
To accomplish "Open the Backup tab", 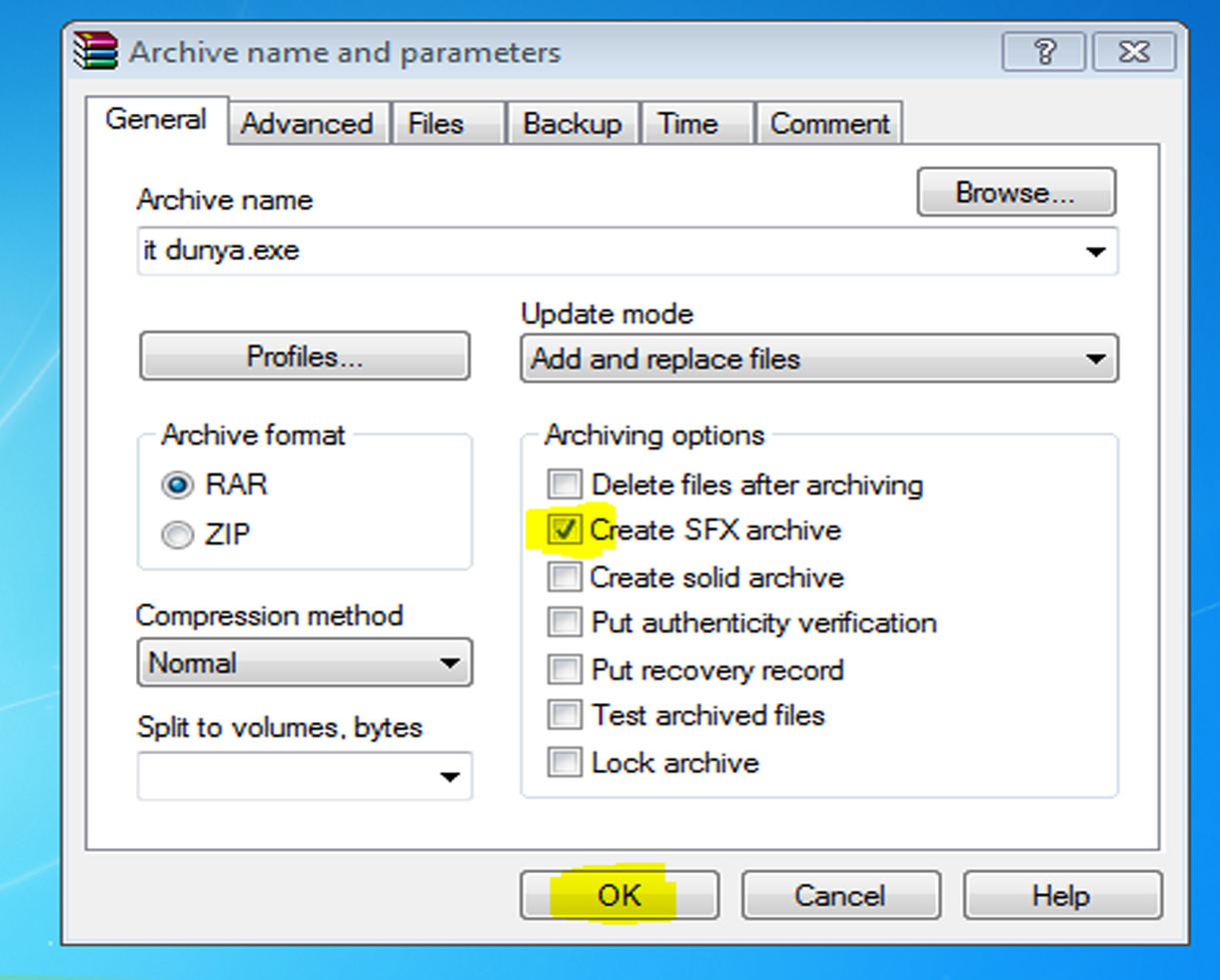I will coord(573,122).
